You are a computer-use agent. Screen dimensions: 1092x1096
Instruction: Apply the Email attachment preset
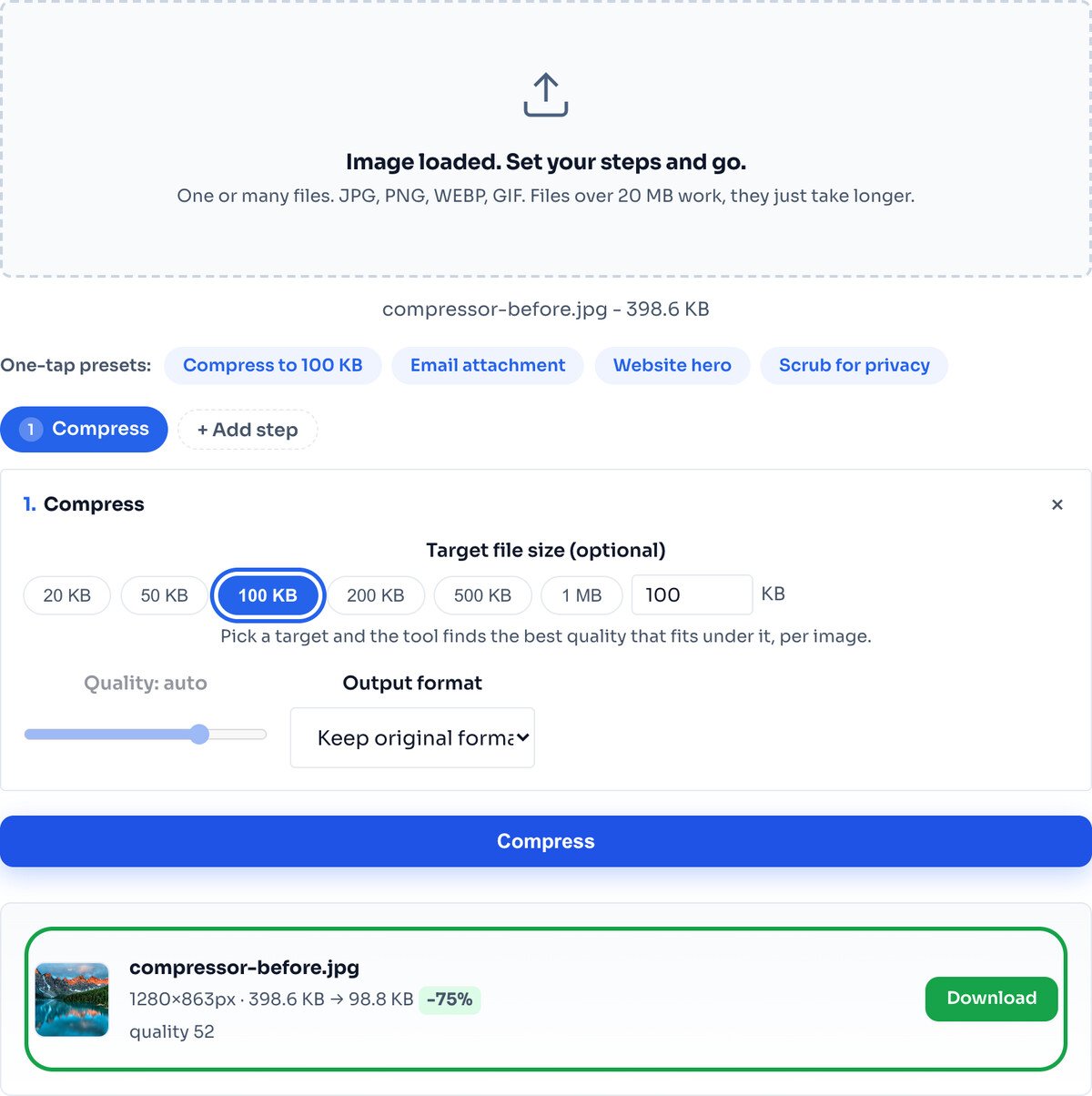pos(488,365)
